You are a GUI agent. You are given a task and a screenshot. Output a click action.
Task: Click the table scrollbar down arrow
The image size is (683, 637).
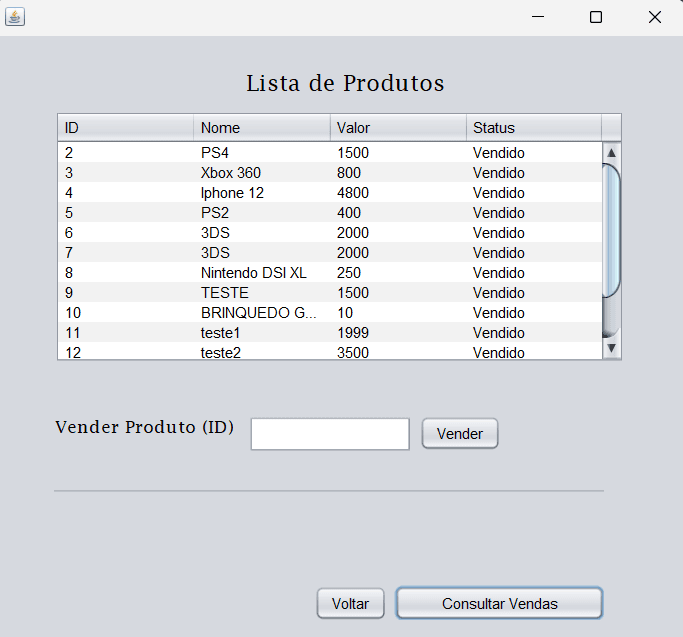(x=612, y=348)
